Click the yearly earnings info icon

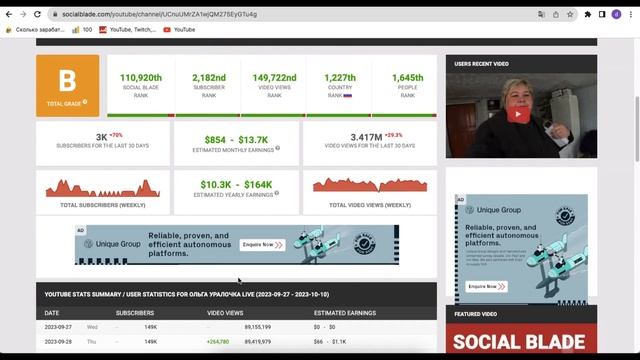pos(277,193)
